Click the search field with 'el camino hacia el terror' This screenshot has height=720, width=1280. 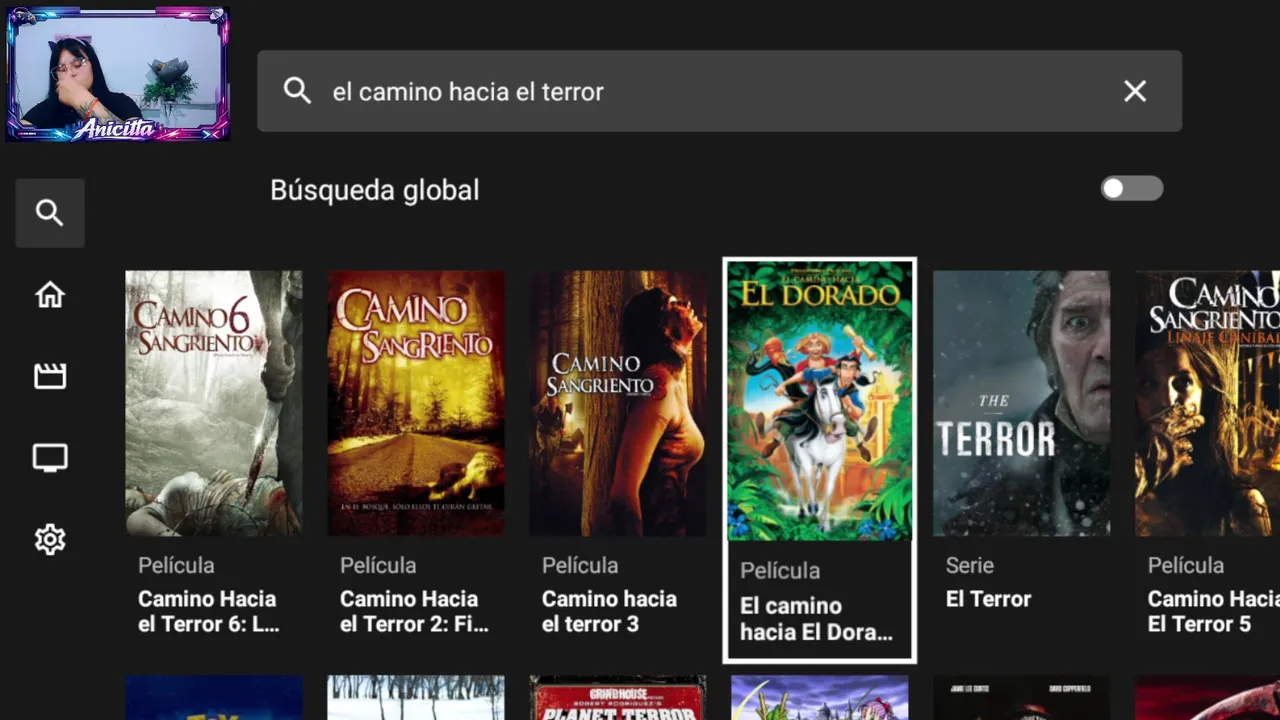tap(719, 91)
